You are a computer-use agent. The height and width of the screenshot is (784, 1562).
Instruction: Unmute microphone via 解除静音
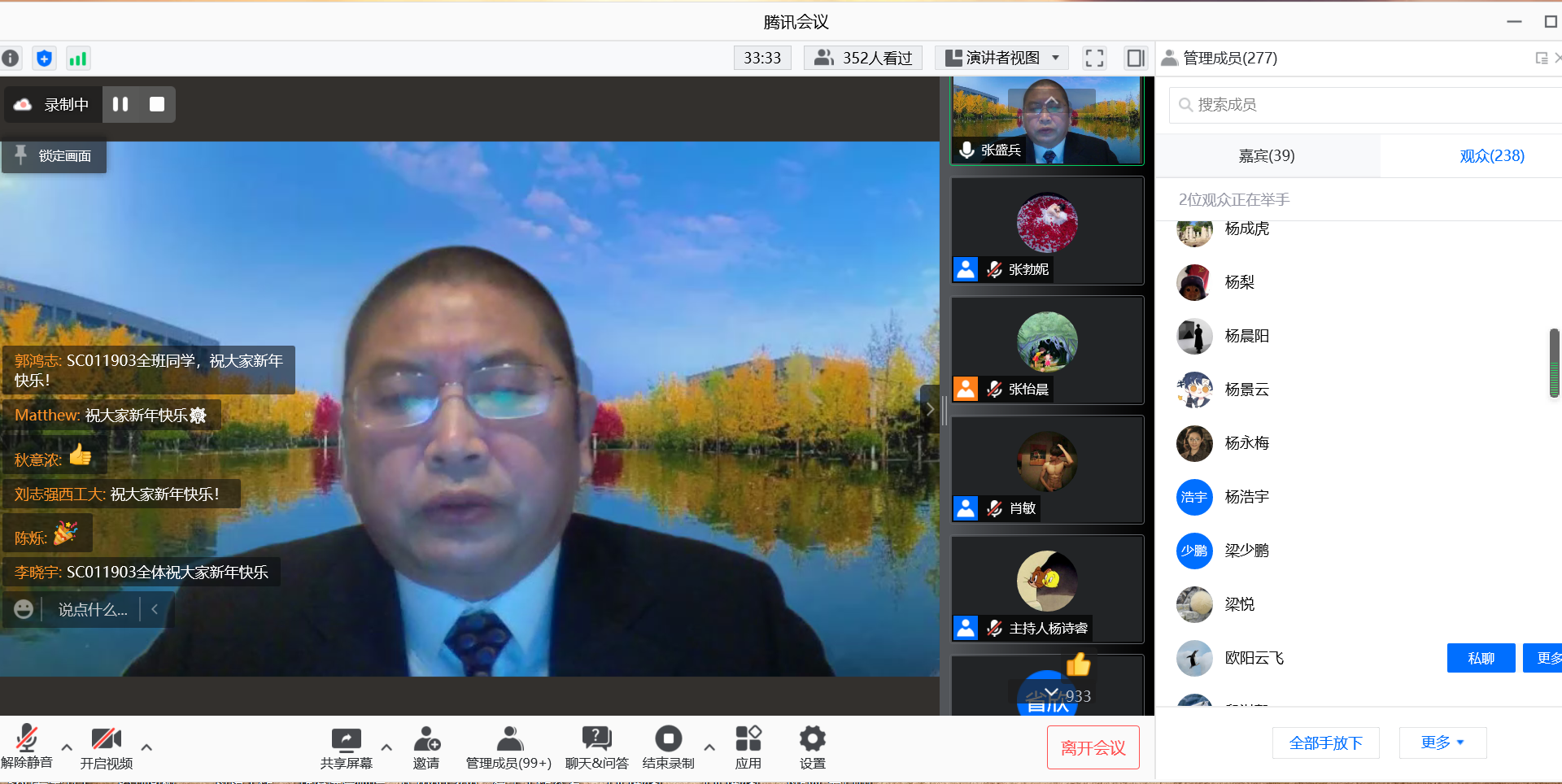click(26, 739)
